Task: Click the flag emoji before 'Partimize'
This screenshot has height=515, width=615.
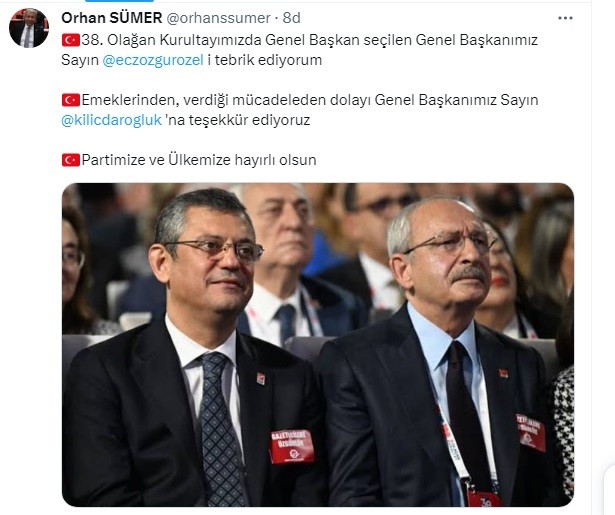Action: click(71, 160)
